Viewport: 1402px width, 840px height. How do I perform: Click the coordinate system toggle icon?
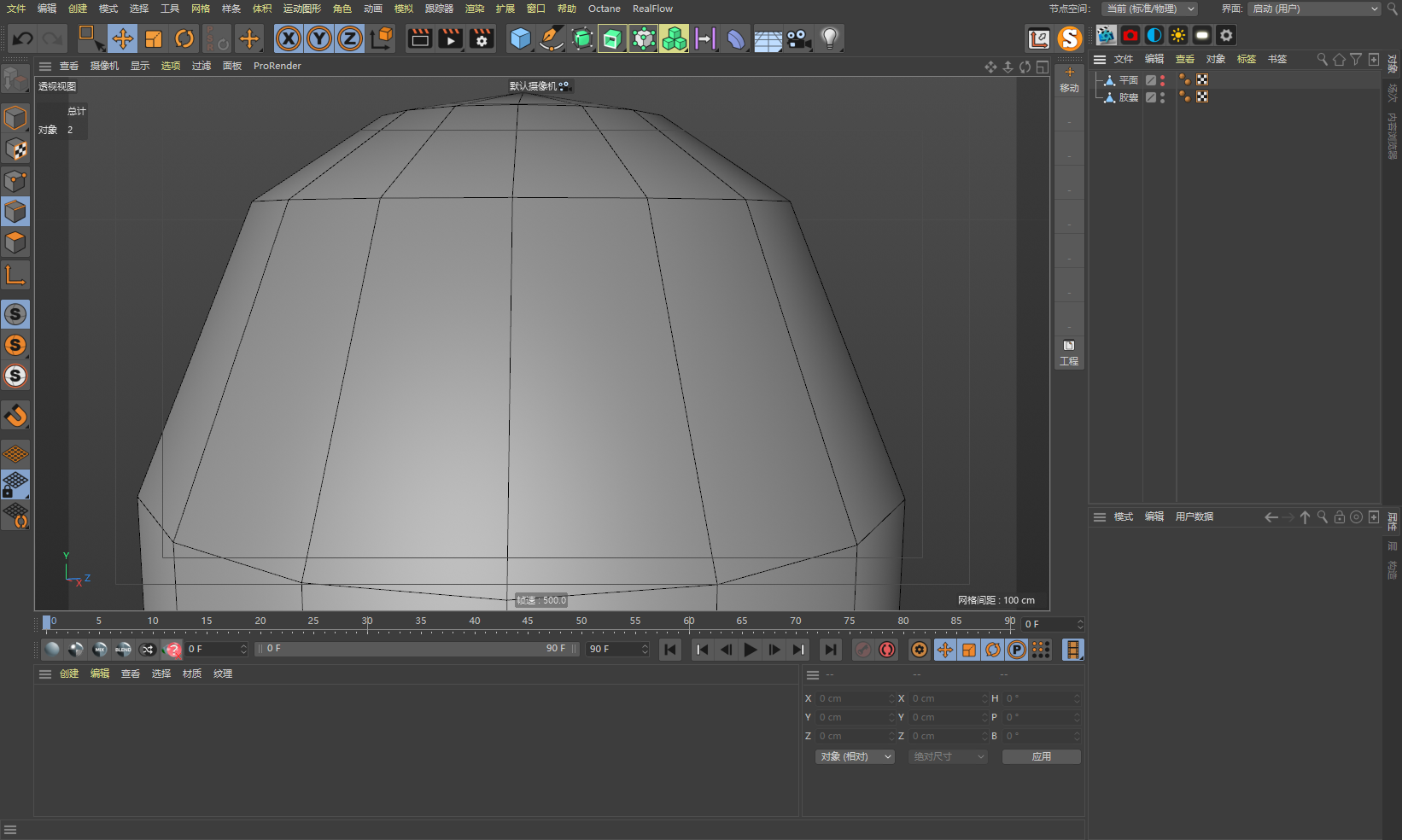(382, 38)
